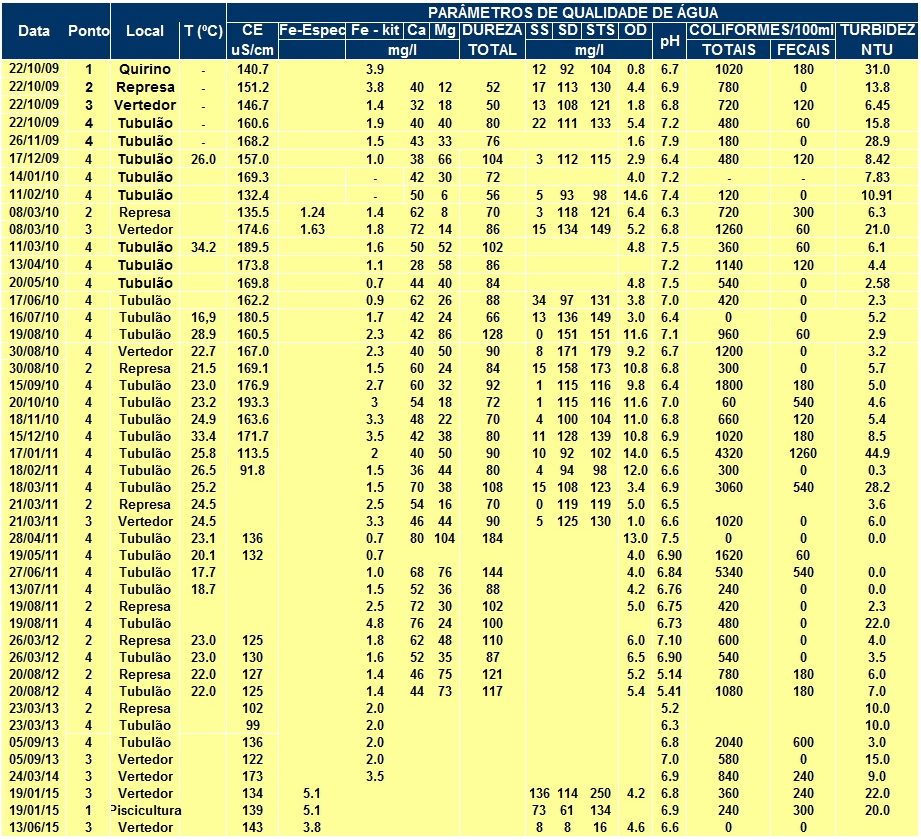The height and width of the screenshot is (840, 921).
Task: Click the date cell 26/11/09
Action: click(x=34, y=141)
